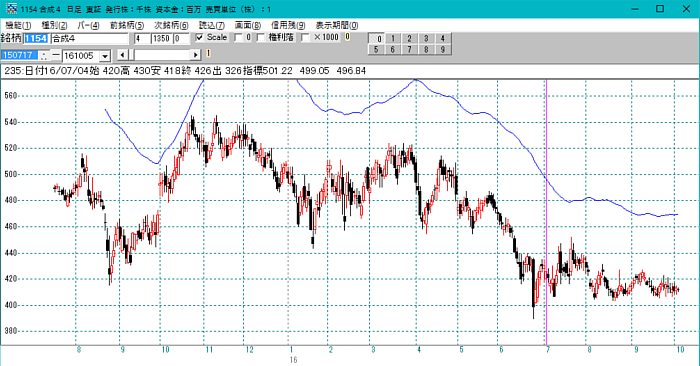700x366 pixels.
Task: Click the number 5 keypad button
Action: tap(376, 50)
